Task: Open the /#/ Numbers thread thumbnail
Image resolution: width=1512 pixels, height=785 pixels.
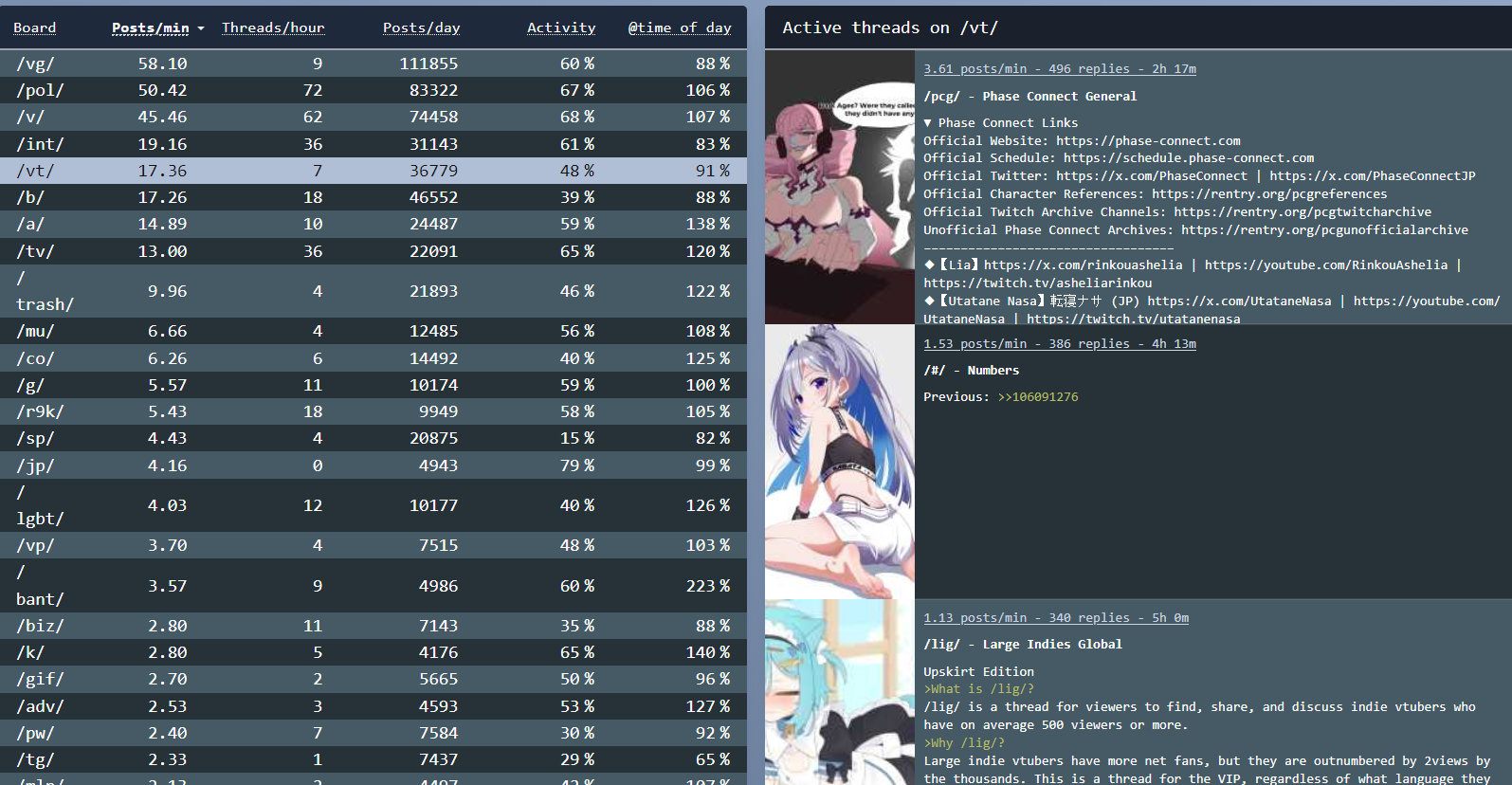Action: pos(840,462)
